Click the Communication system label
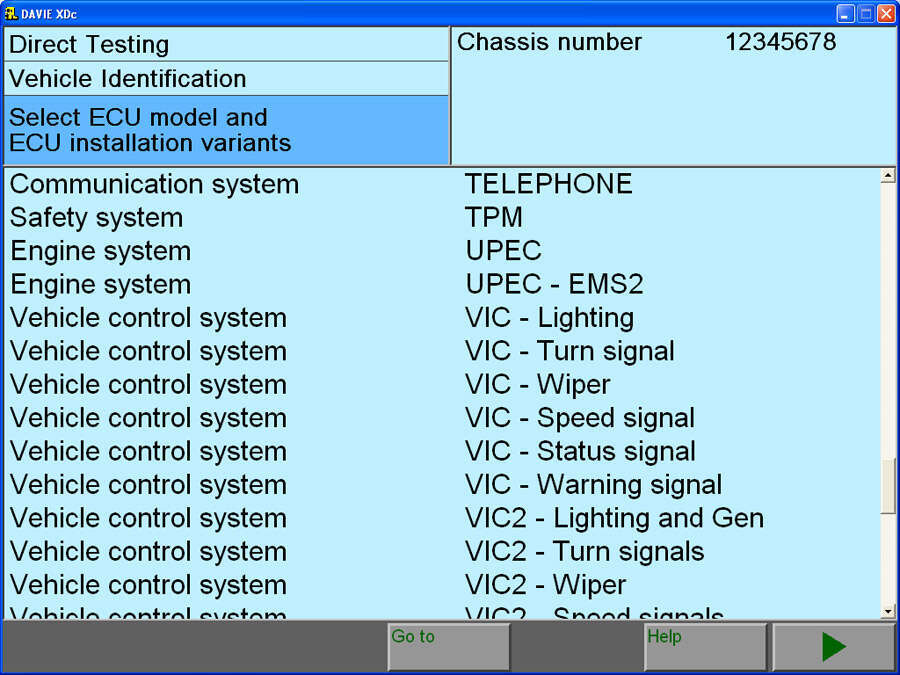 [x=154, y=185]
